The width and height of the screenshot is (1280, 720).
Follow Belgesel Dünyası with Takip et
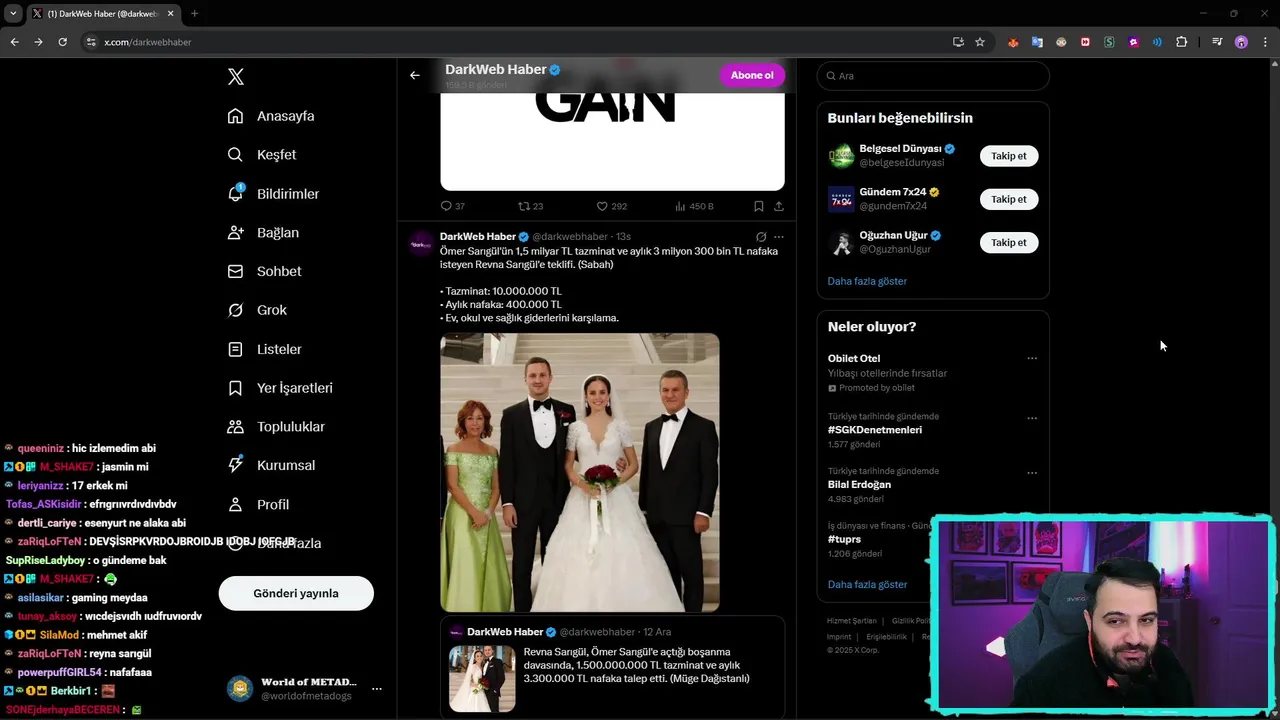point(1009,156)
